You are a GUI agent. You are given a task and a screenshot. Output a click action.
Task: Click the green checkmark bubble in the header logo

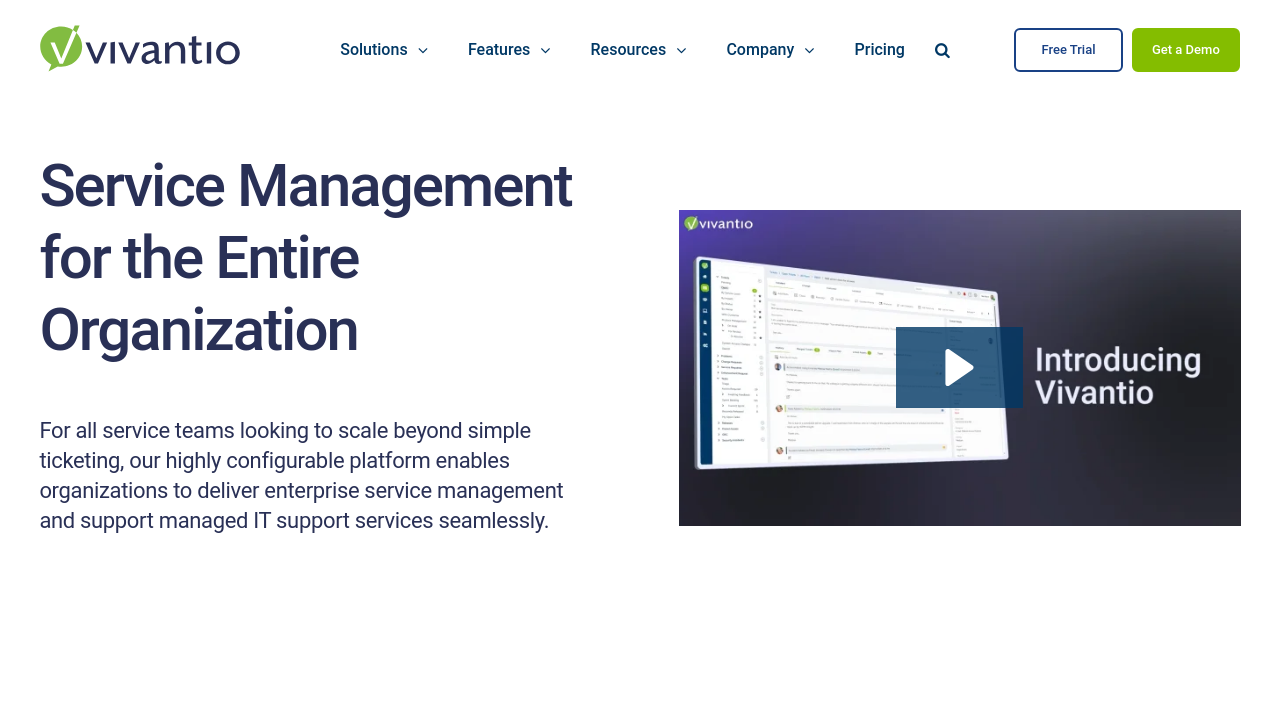click(61, 47)
